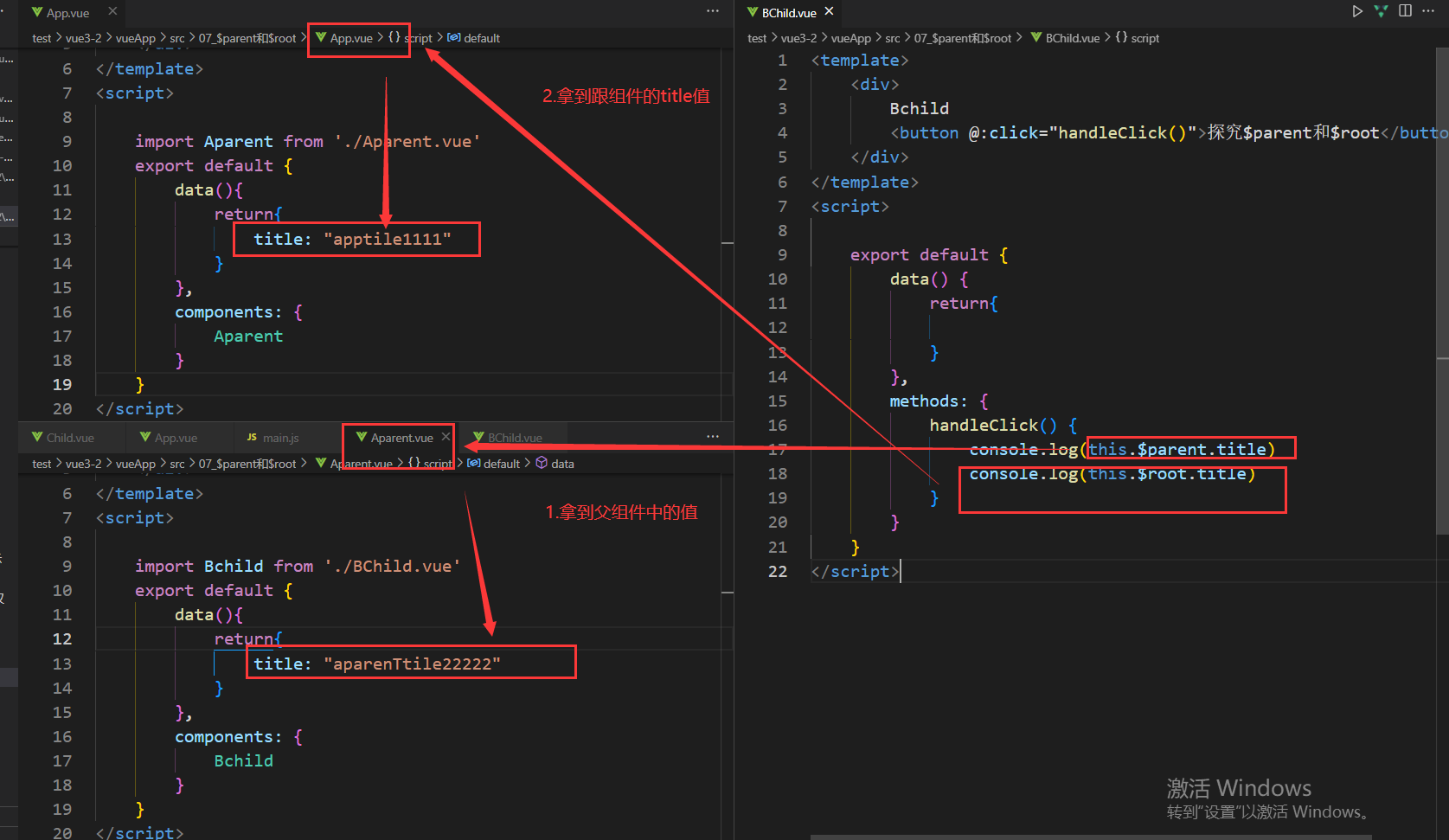Open '07_$parent和$root' breadcrumb in Aparent.vue editor
The height and width of the screenshot is (840, 1449).
click(247, 464)
